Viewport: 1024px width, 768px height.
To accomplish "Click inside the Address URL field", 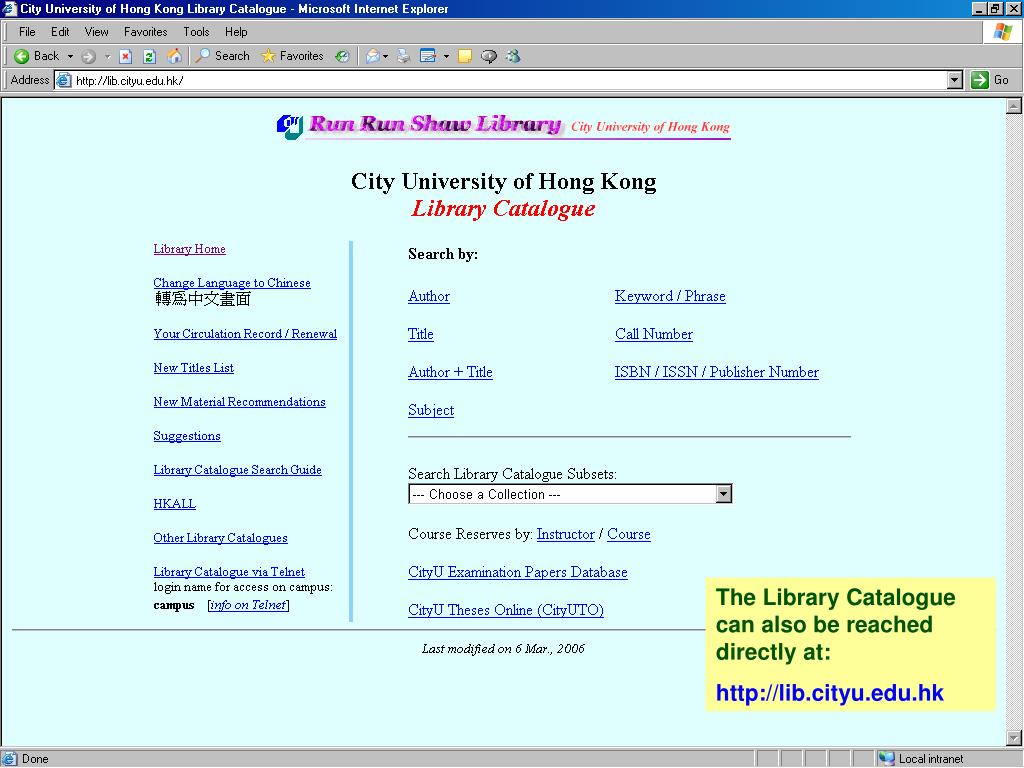I will (x=509, y=80).
